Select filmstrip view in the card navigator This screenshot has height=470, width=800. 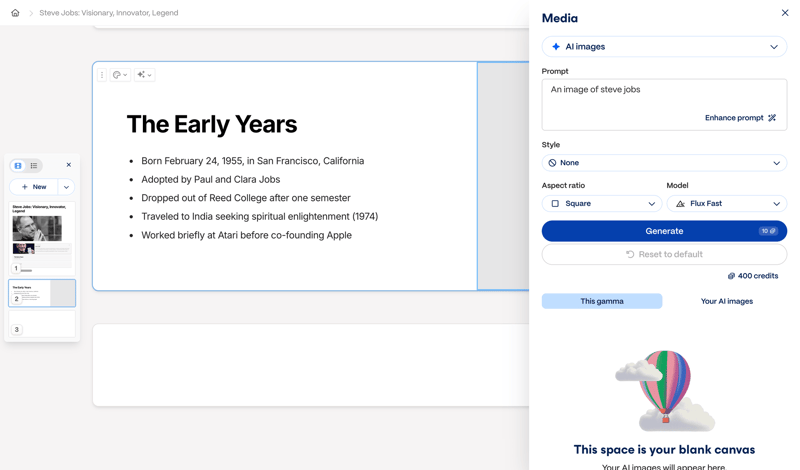[18, 165]
